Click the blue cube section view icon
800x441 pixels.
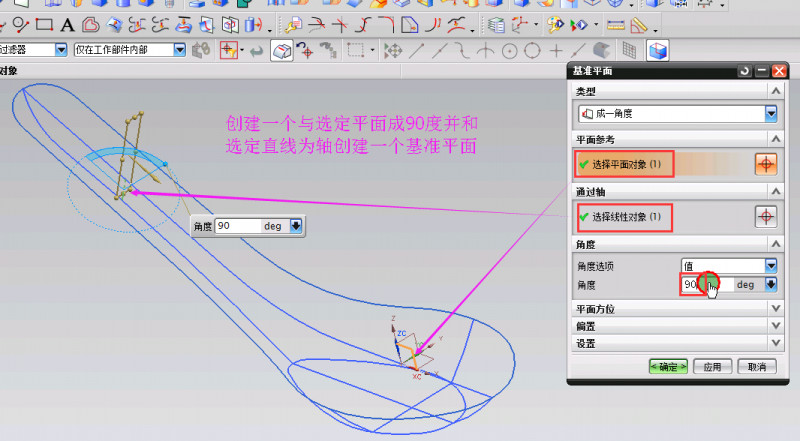[658, 50]
